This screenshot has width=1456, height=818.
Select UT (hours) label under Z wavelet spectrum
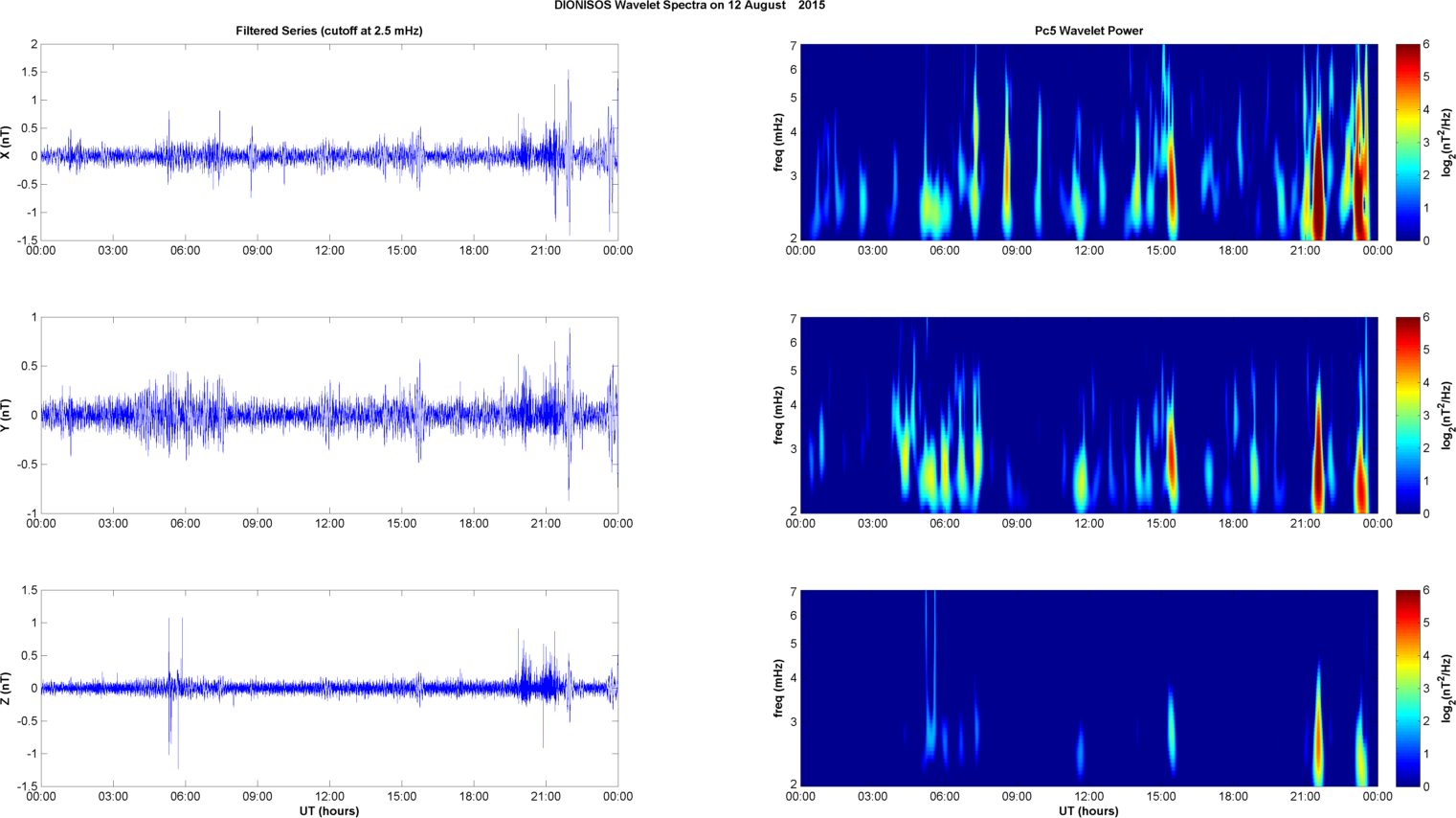point(1088,811)
